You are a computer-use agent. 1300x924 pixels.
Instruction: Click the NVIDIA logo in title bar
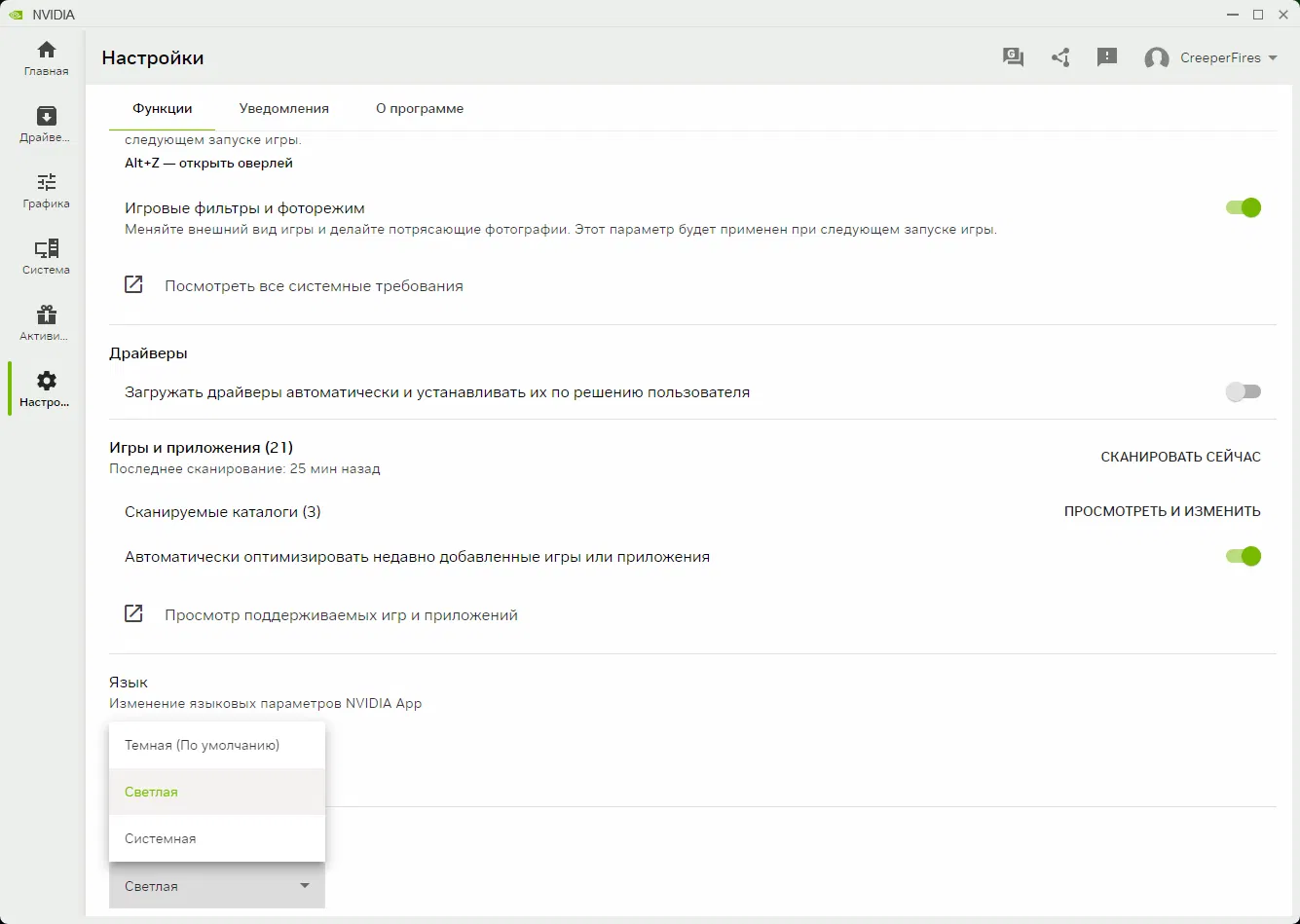16,15
